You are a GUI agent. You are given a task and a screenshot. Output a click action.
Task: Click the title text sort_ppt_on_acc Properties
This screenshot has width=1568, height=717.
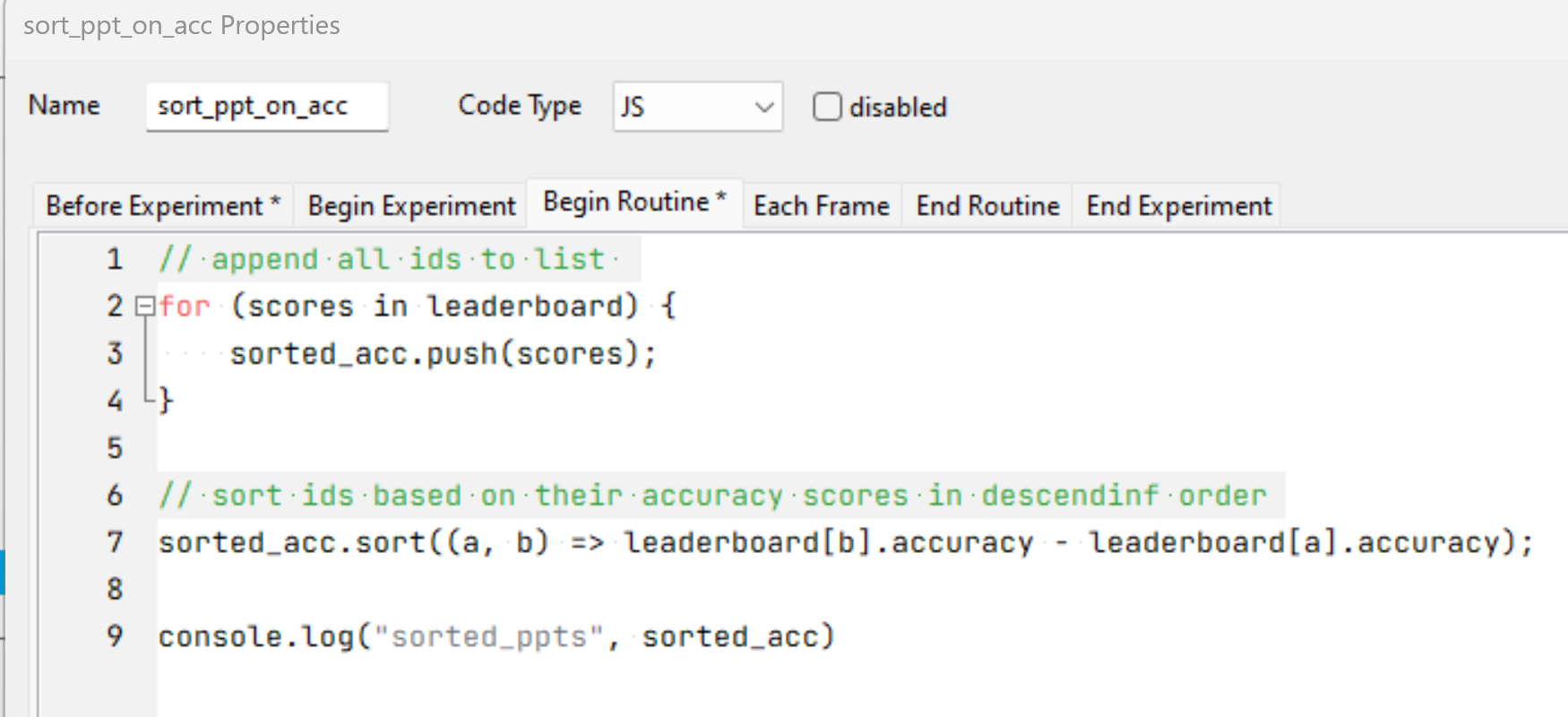point(182,26)
